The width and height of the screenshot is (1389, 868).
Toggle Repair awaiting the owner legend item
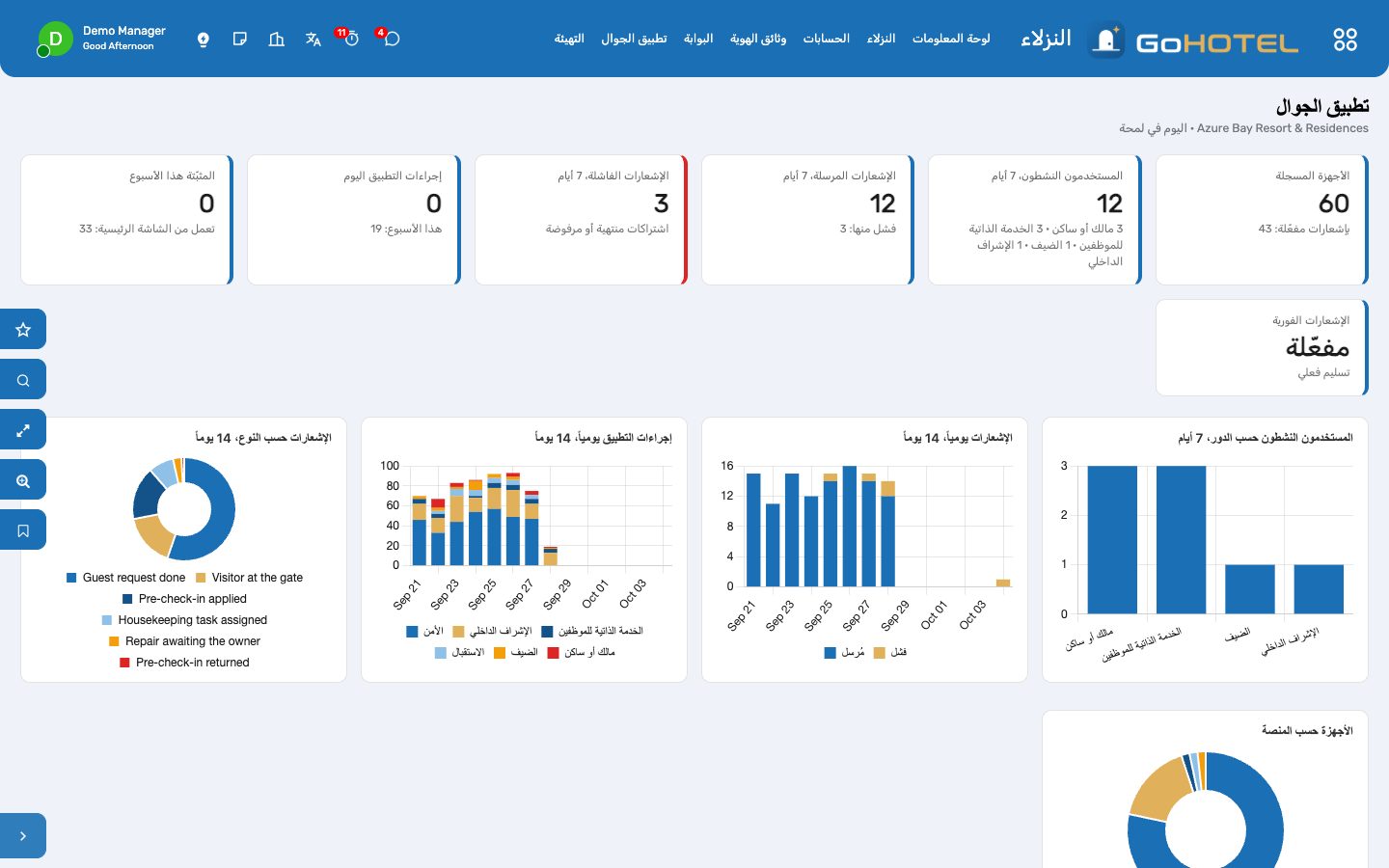pyautogui.click(x=184, y=641)
